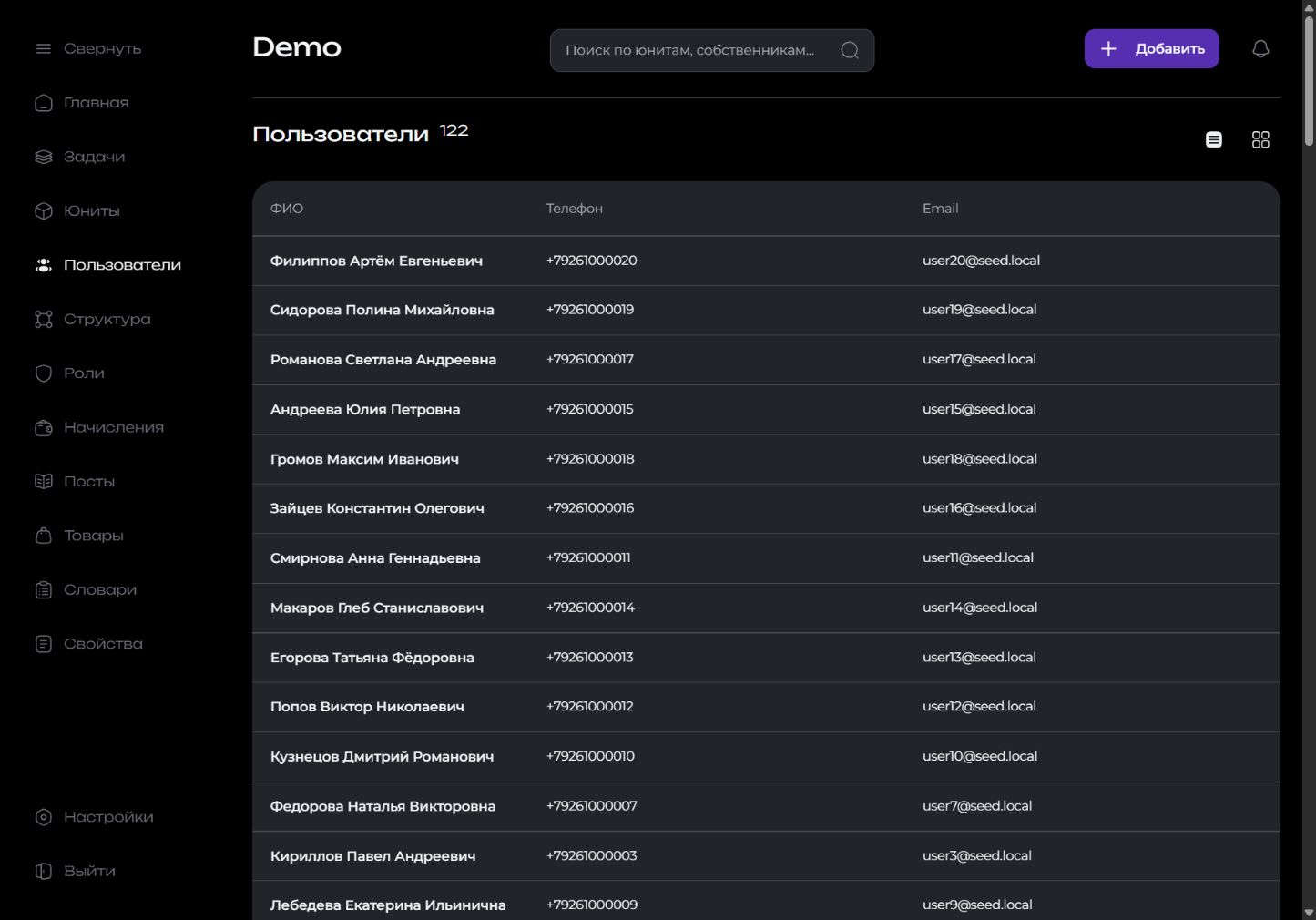Click the Выйти logout icon
The height and width of the screenshot is (920, 1316).
pyautogui.click(x=43, y=872)
